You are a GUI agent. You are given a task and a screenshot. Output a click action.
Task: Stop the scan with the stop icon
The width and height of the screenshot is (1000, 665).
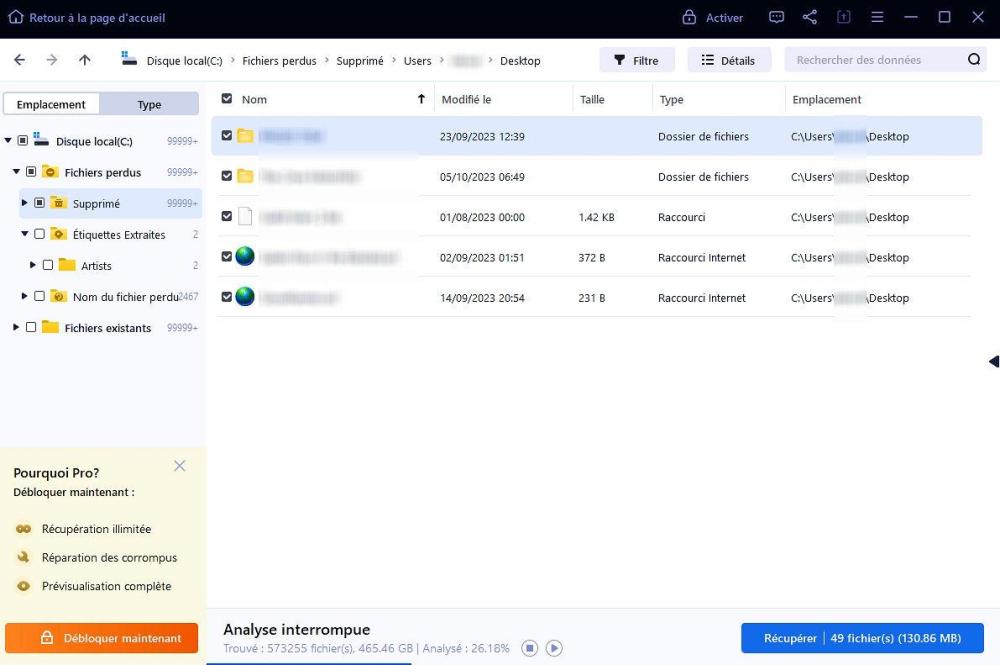pyautogui.click(x=529, y=648)
